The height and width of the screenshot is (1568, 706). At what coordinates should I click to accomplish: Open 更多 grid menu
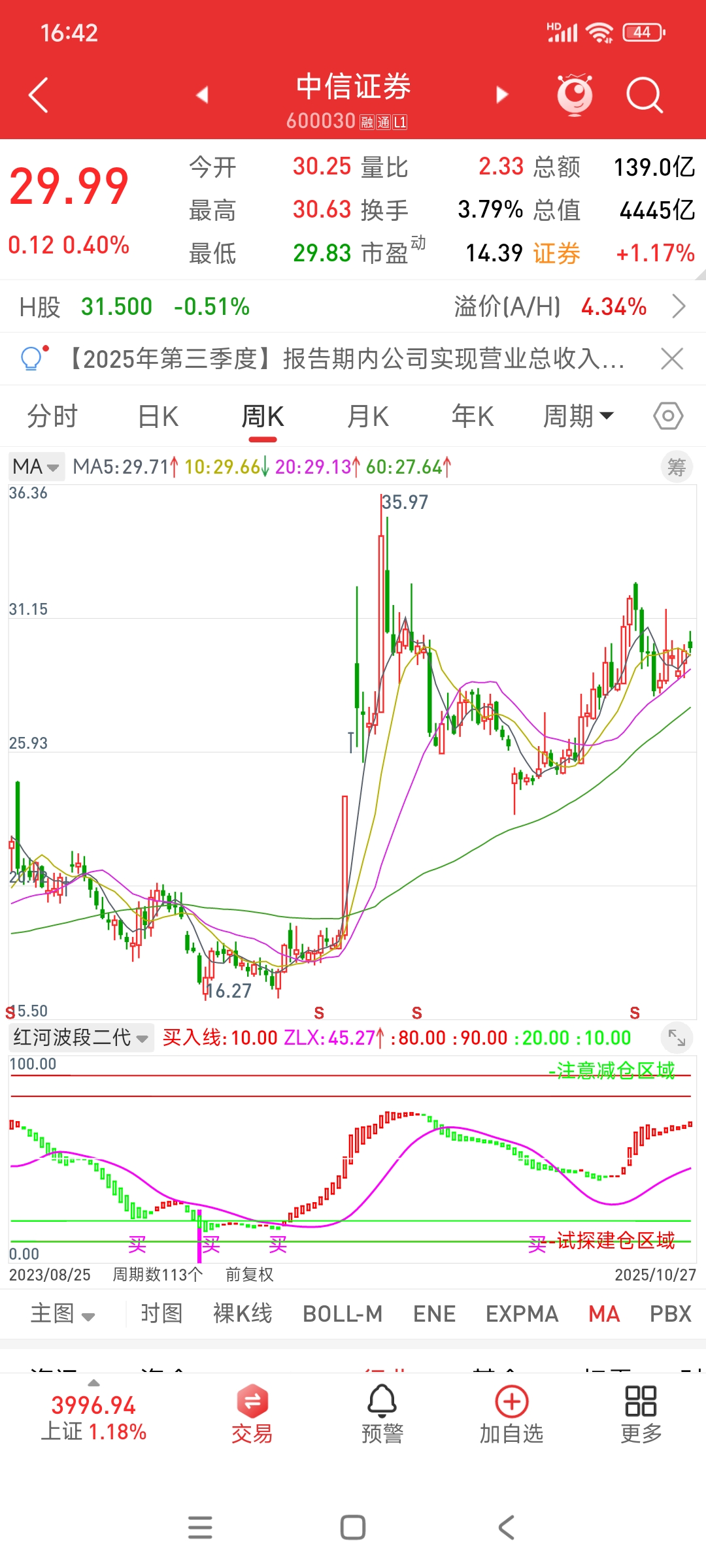[641, 1414]
